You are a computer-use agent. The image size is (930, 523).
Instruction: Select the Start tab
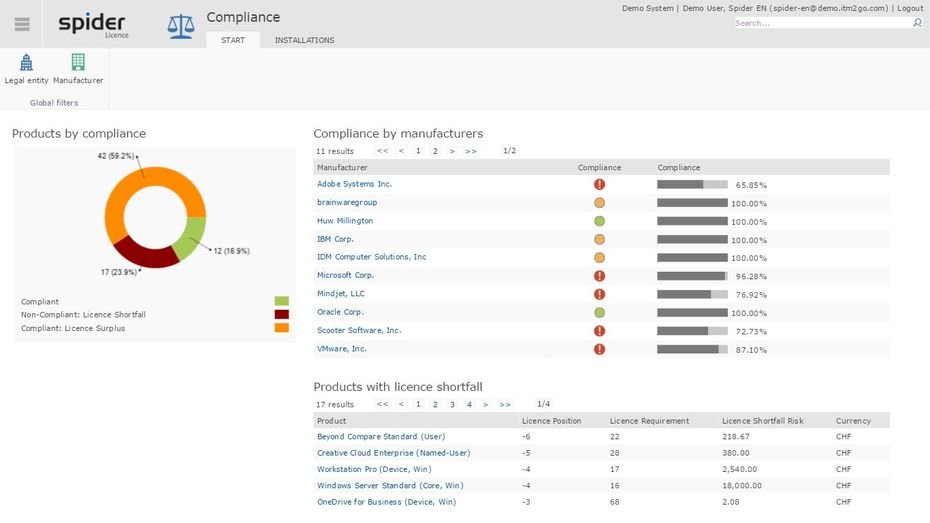click(x=232, y=40)
